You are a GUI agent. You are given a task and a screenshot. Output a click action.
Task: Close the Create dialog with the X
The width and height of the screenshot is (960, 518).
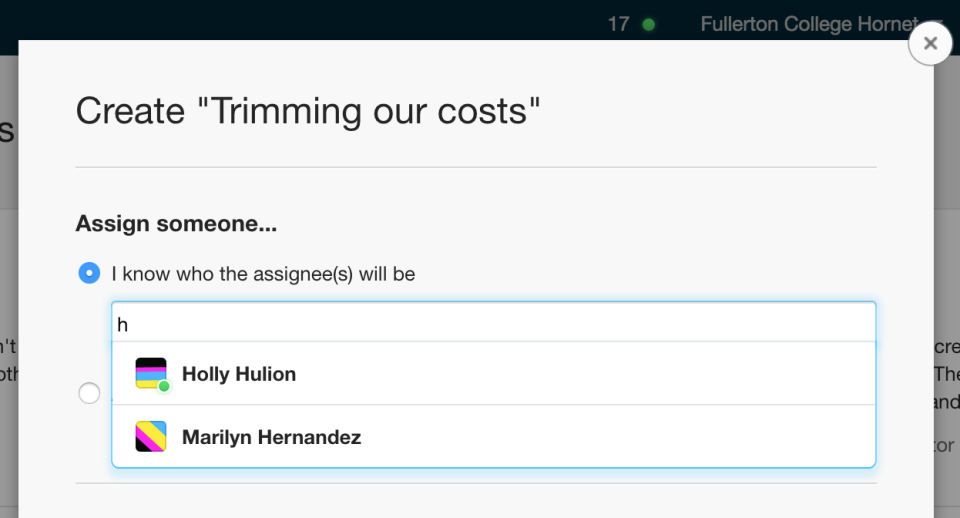click(x=930, y=43)
